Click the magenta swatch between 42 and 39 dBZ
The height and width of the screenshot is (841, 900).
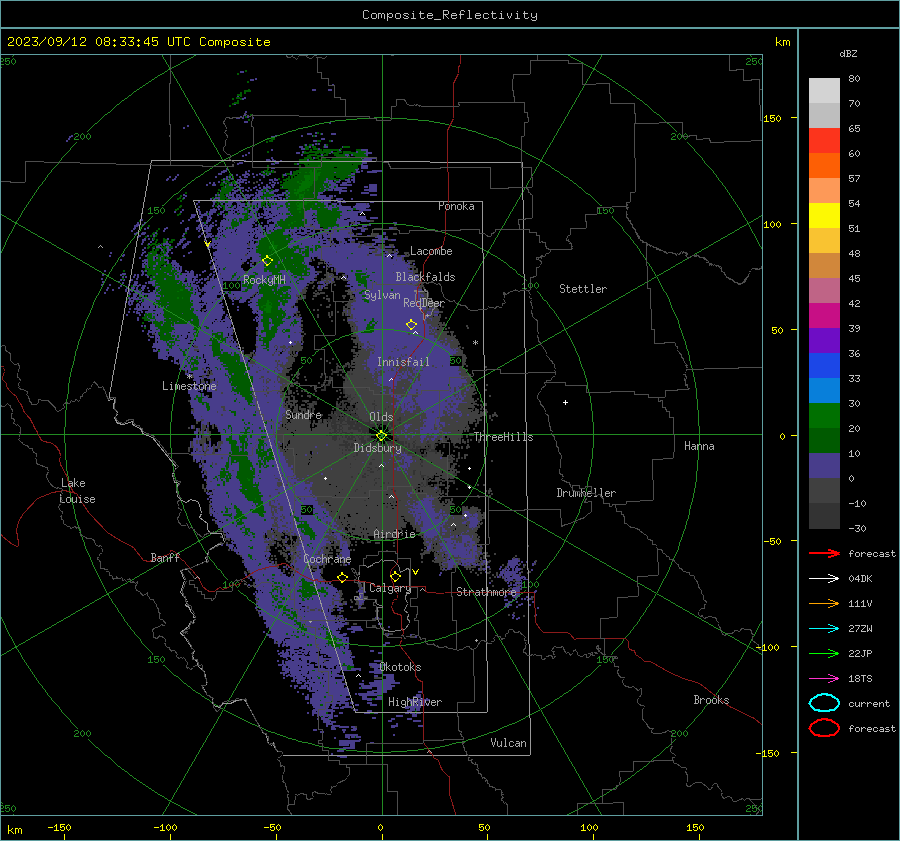pyautogui.click(x=824, y=316)
